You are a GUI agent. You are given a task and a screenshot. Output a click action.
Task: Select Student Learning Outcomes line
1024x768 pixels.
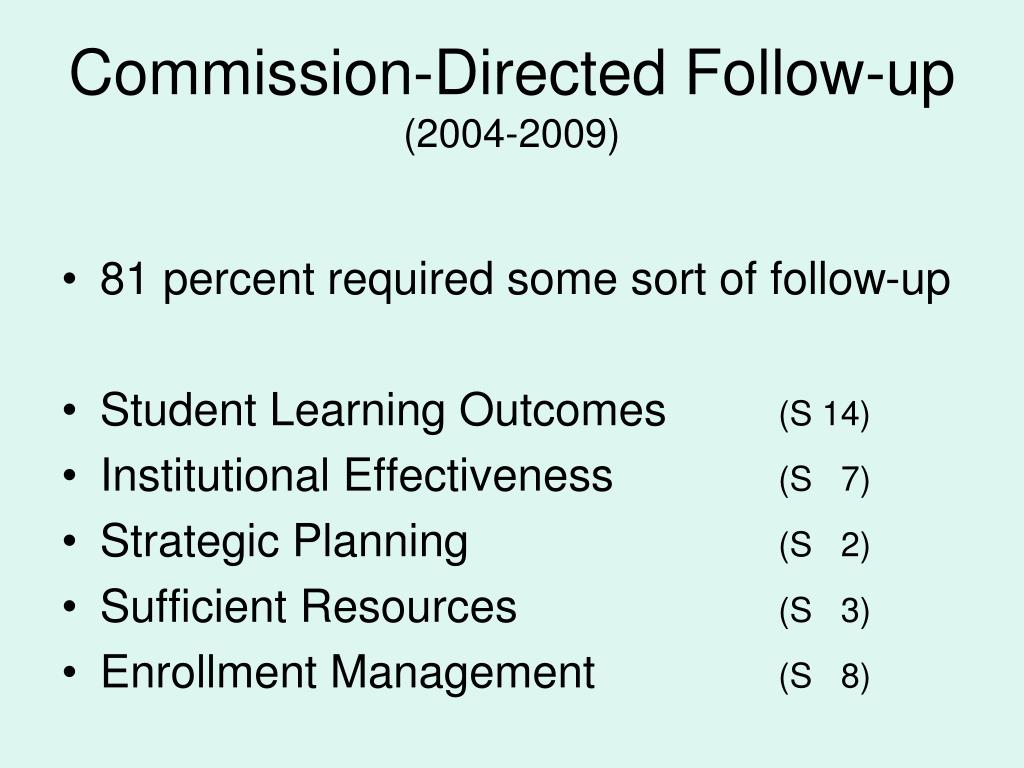[x=383, y=410]
